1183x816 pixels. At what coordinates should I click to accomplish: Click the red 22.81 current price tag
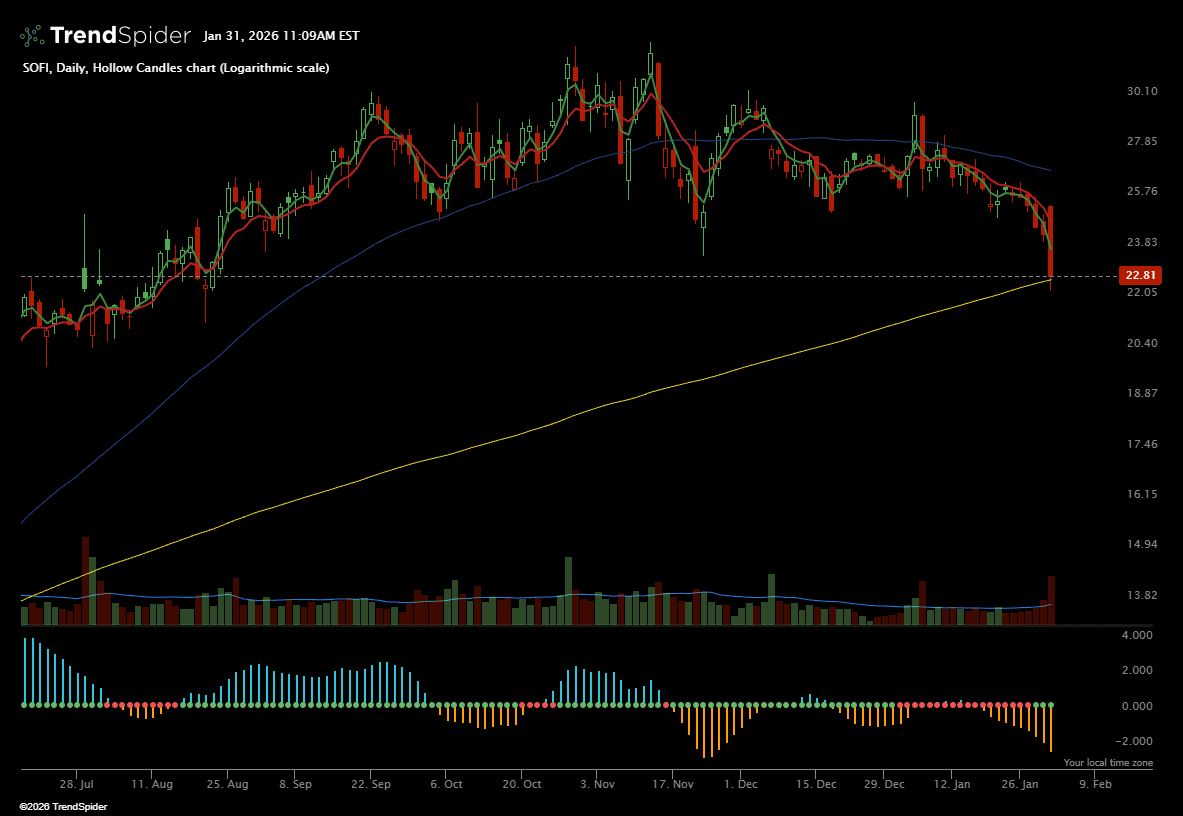1140,276
